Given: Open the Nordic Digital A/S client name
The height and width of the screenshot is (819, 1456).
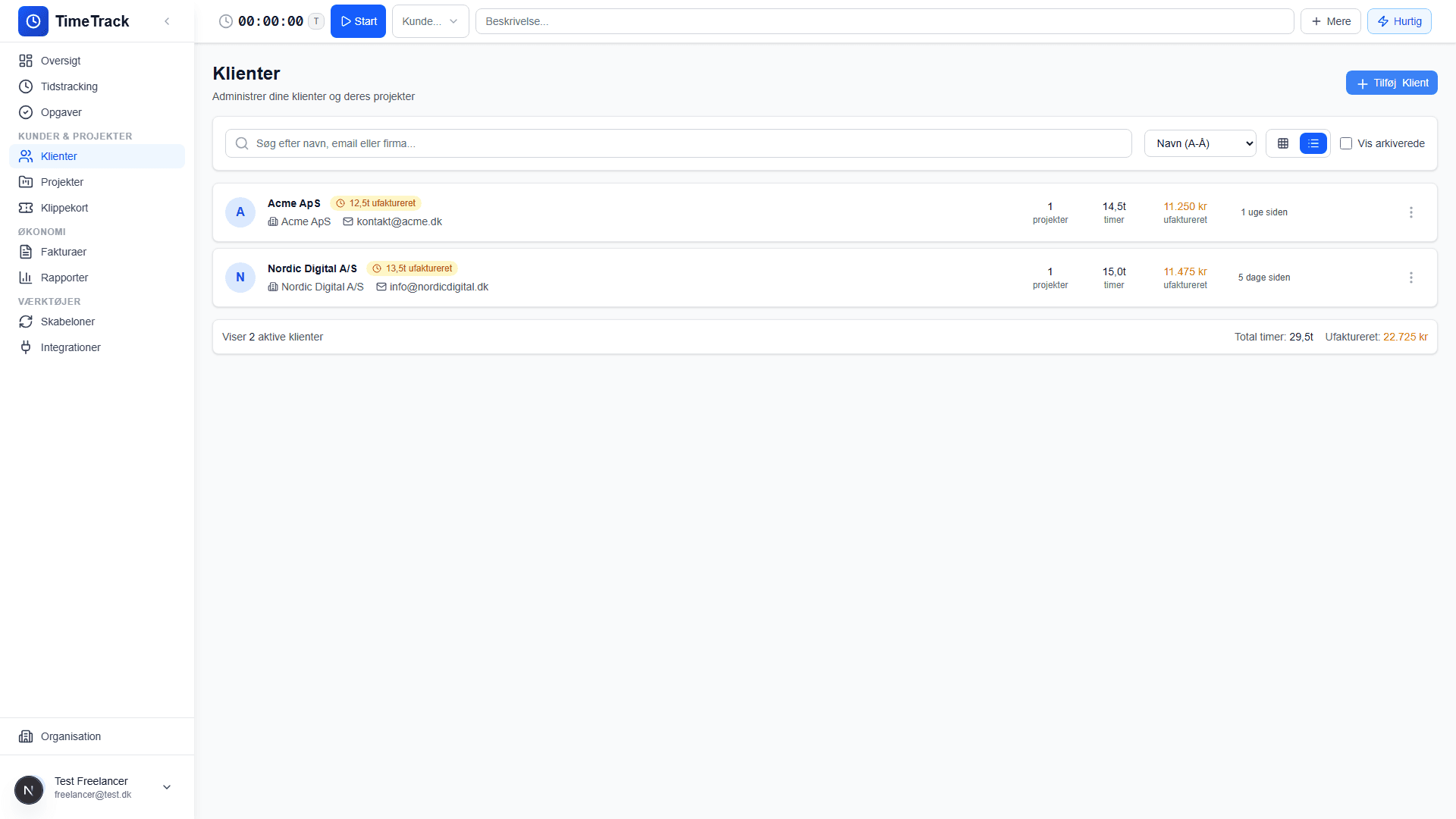Looking at the screenshot, I should click(x=312, y=268).
